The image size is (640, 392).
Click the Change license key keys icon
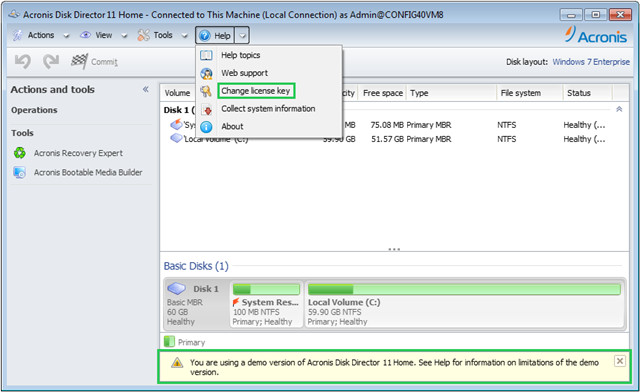click(207, 91)
